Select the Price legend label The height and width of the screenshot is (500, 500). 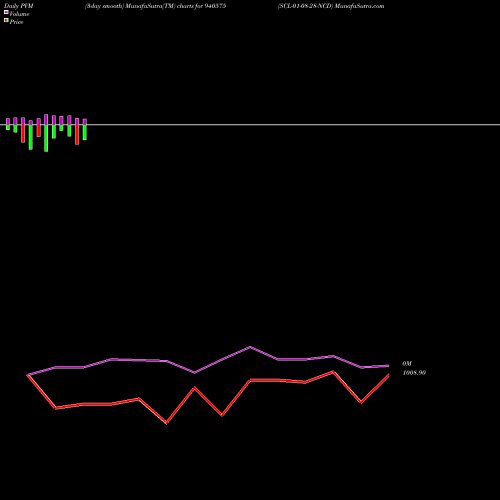tap(16, 22)
